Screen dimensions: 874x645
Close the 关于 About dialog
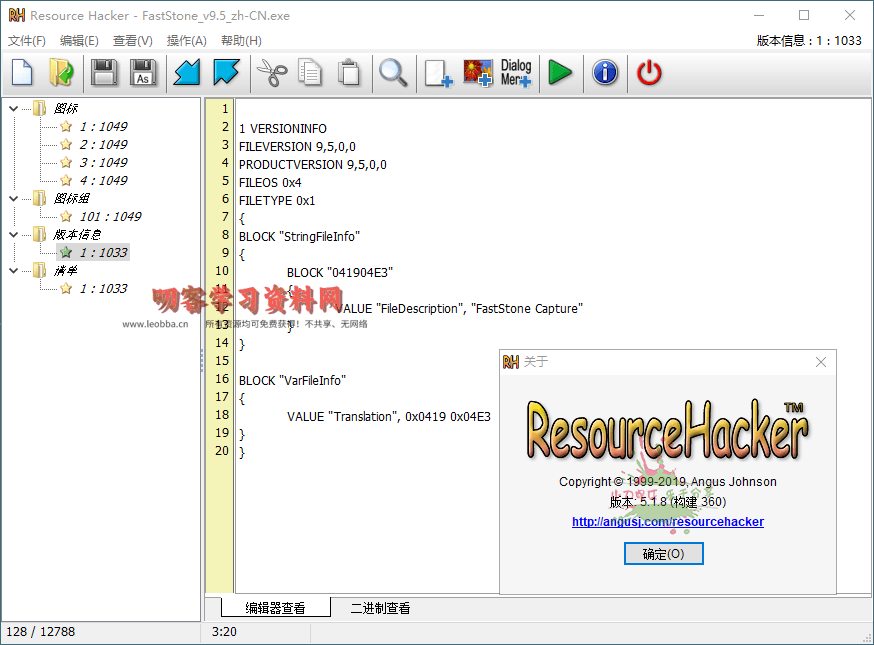[821, 362]
